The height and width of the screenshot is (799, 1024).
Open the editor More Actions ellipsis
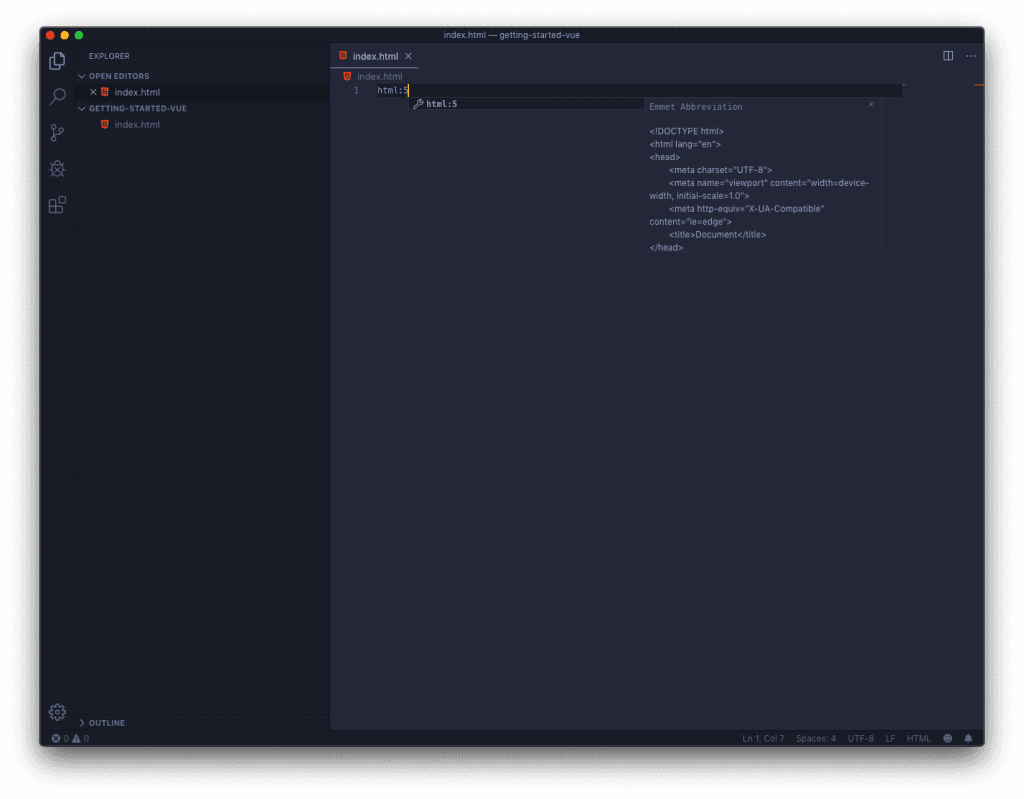tap(970, 56)
